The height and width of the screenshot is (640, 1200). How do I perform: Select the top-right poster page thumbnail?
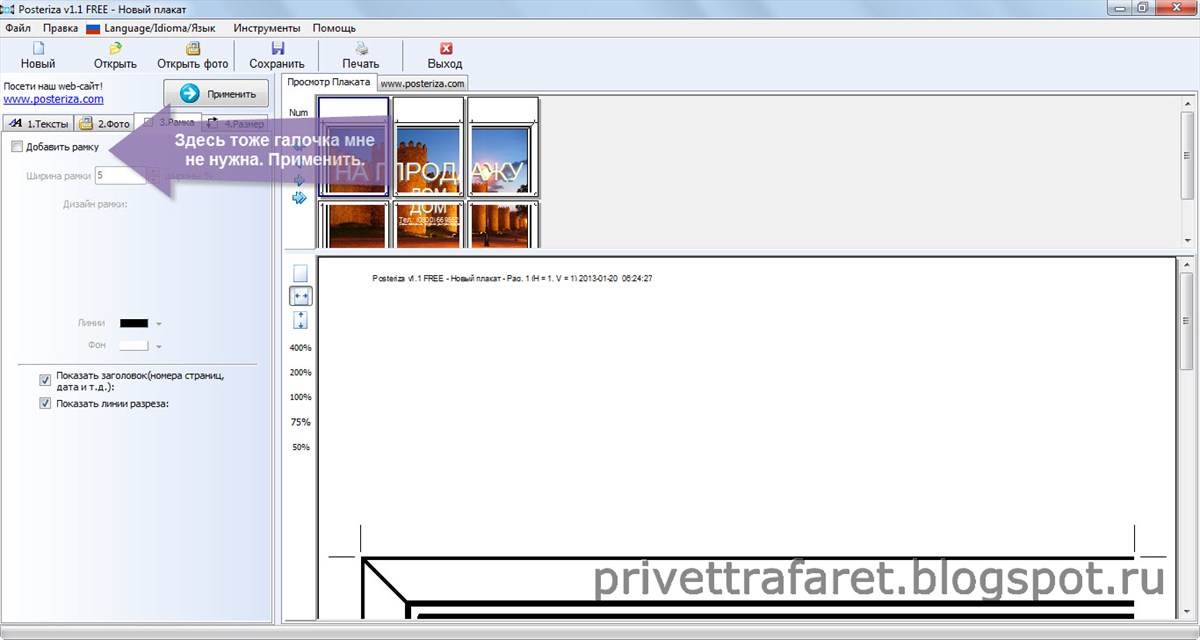(x=503, y=146)
